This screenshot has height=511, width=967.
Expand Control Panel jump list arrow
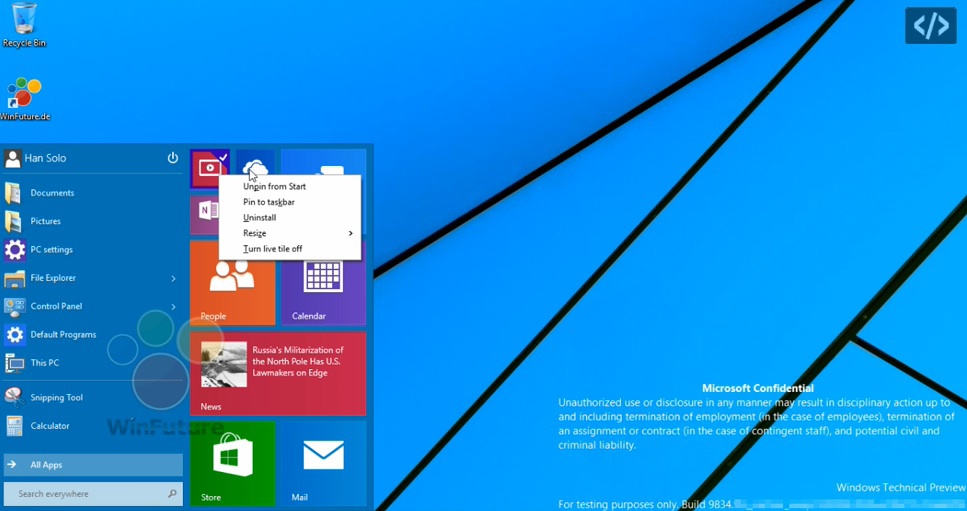pyautogui.click(x=173, y=307)
